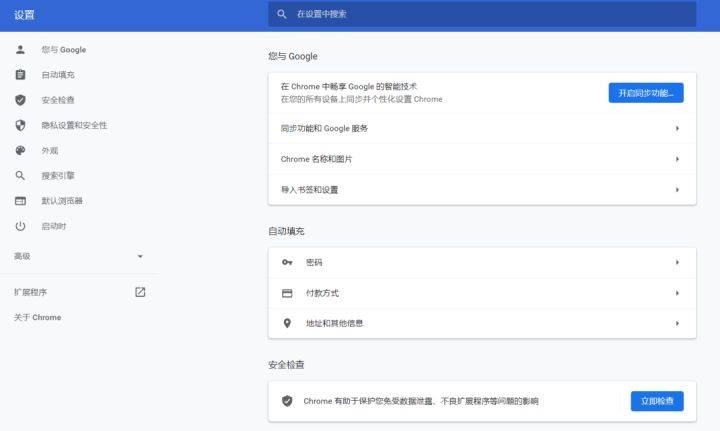Open 隐私设置和安全性 in the sidebar
The width and height of the screenshot is (720, 431).
(74, 125)
